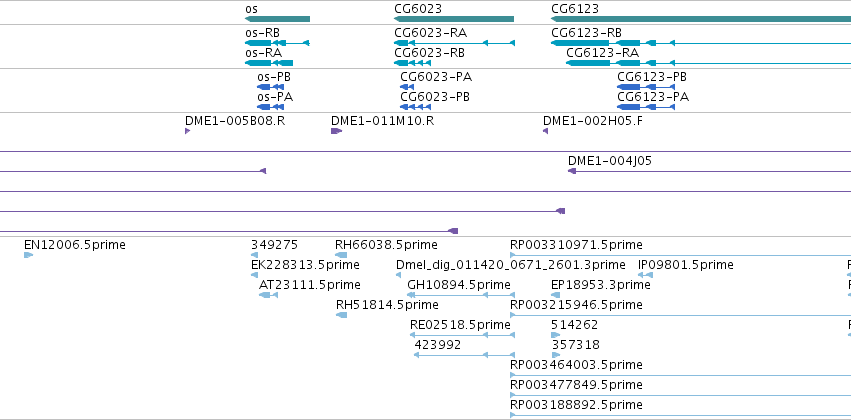Screen dimensions: 851x420
Task: Select the RE02518.5prime EST feature
Action: click(462, 335)
